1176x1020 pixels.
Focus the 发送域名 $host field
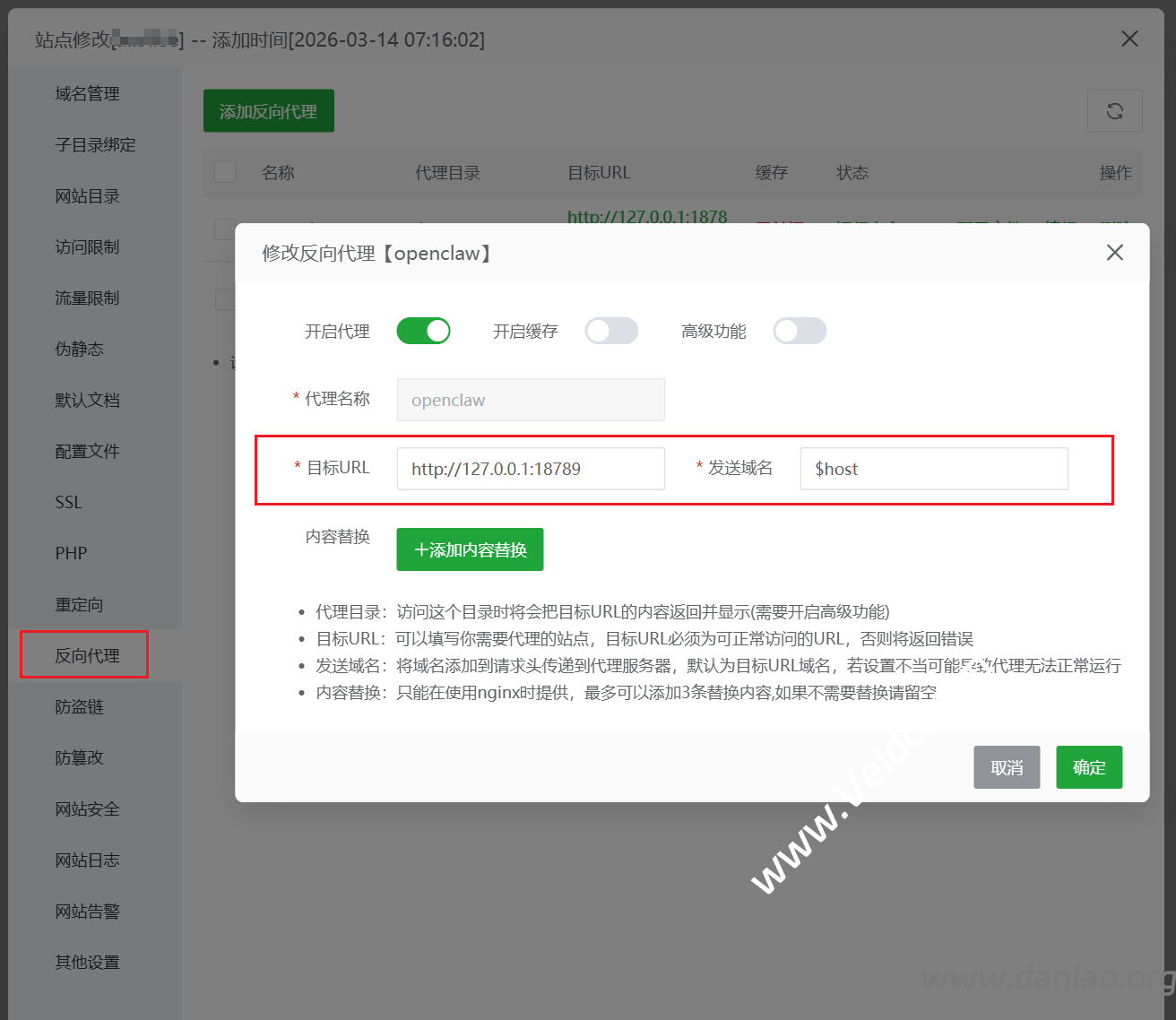933,469
